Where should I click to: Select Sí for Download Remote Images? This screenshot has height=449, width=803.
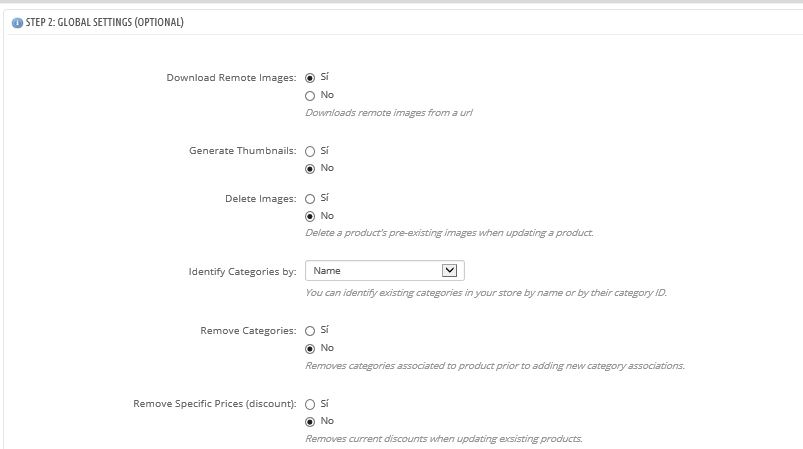[x=310, y=78]
